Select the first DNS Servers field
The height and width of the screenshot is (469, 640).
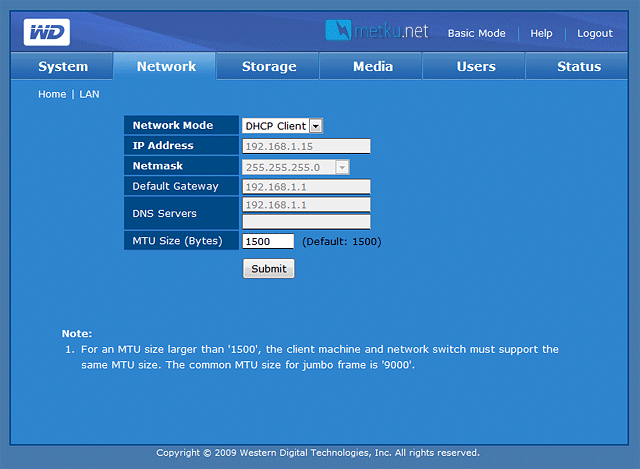click(306, 204)
